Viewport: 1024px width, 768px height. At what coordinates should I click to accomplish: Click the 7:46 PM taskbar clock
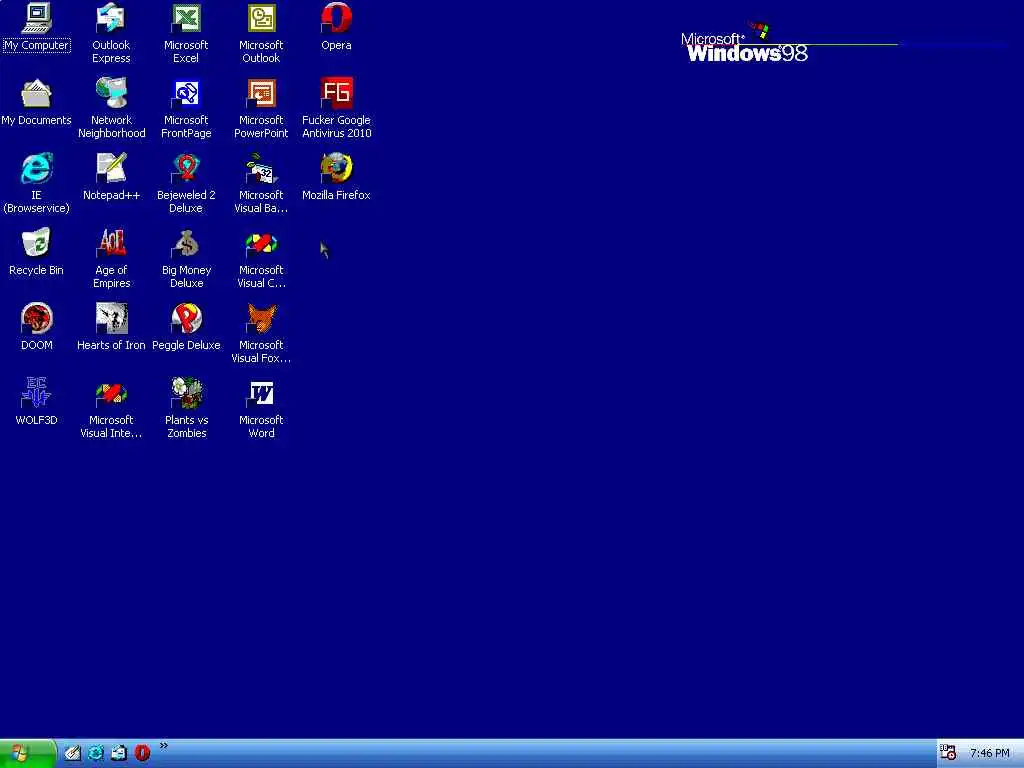coord(990,754)
